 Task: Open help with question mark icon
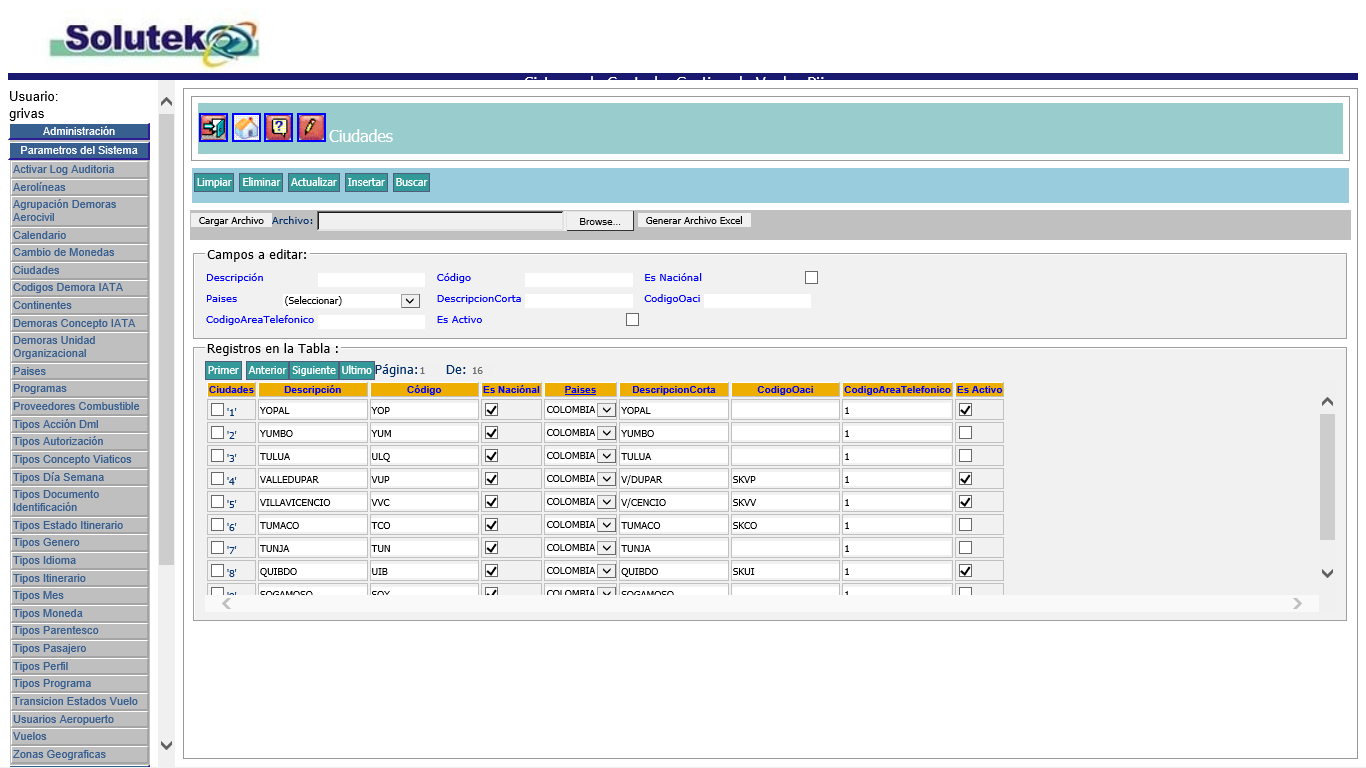[279, 128]
